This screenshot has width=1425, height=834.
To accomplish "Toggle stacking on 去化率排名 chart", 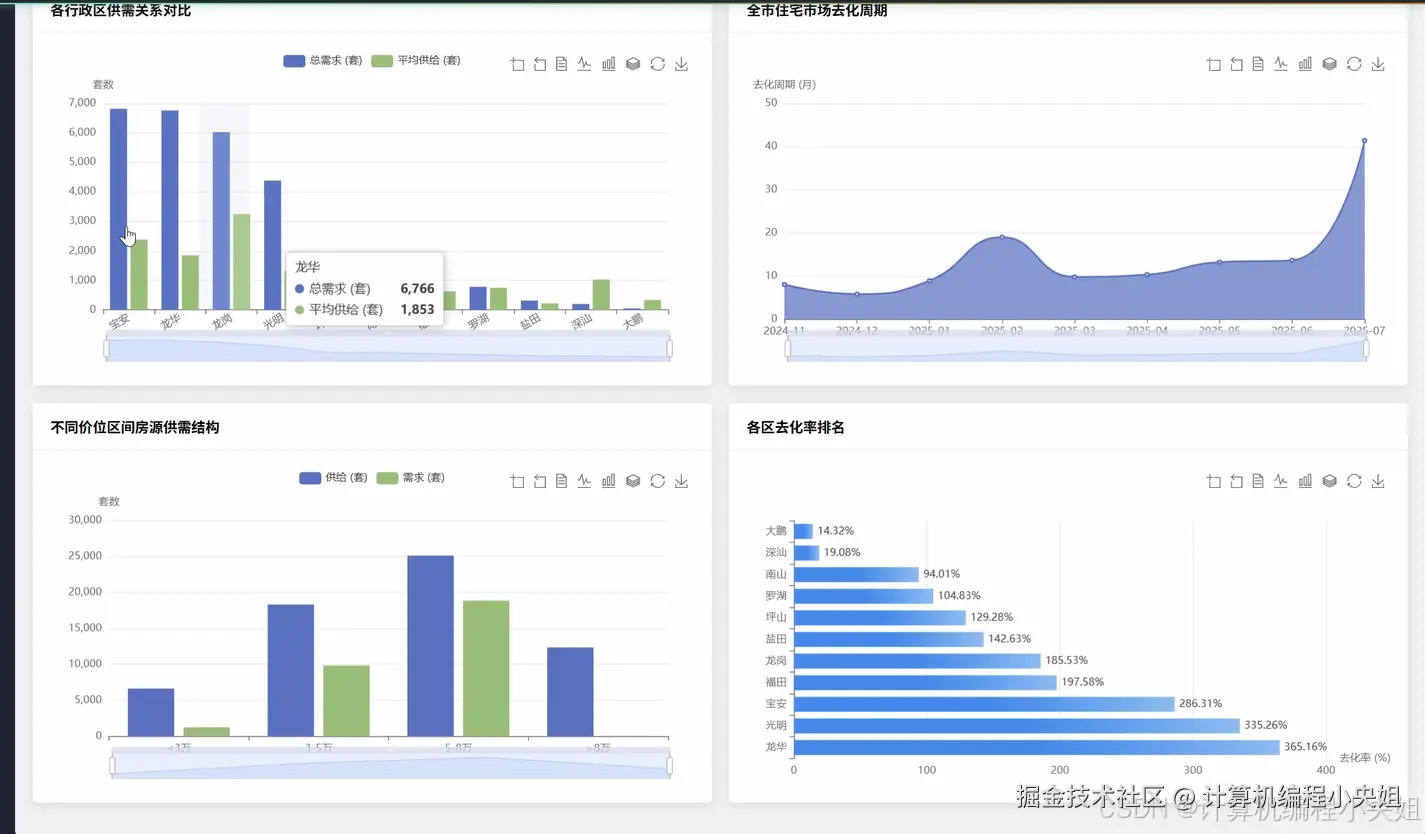I will pyautogui.click(x=1329, y=481).
